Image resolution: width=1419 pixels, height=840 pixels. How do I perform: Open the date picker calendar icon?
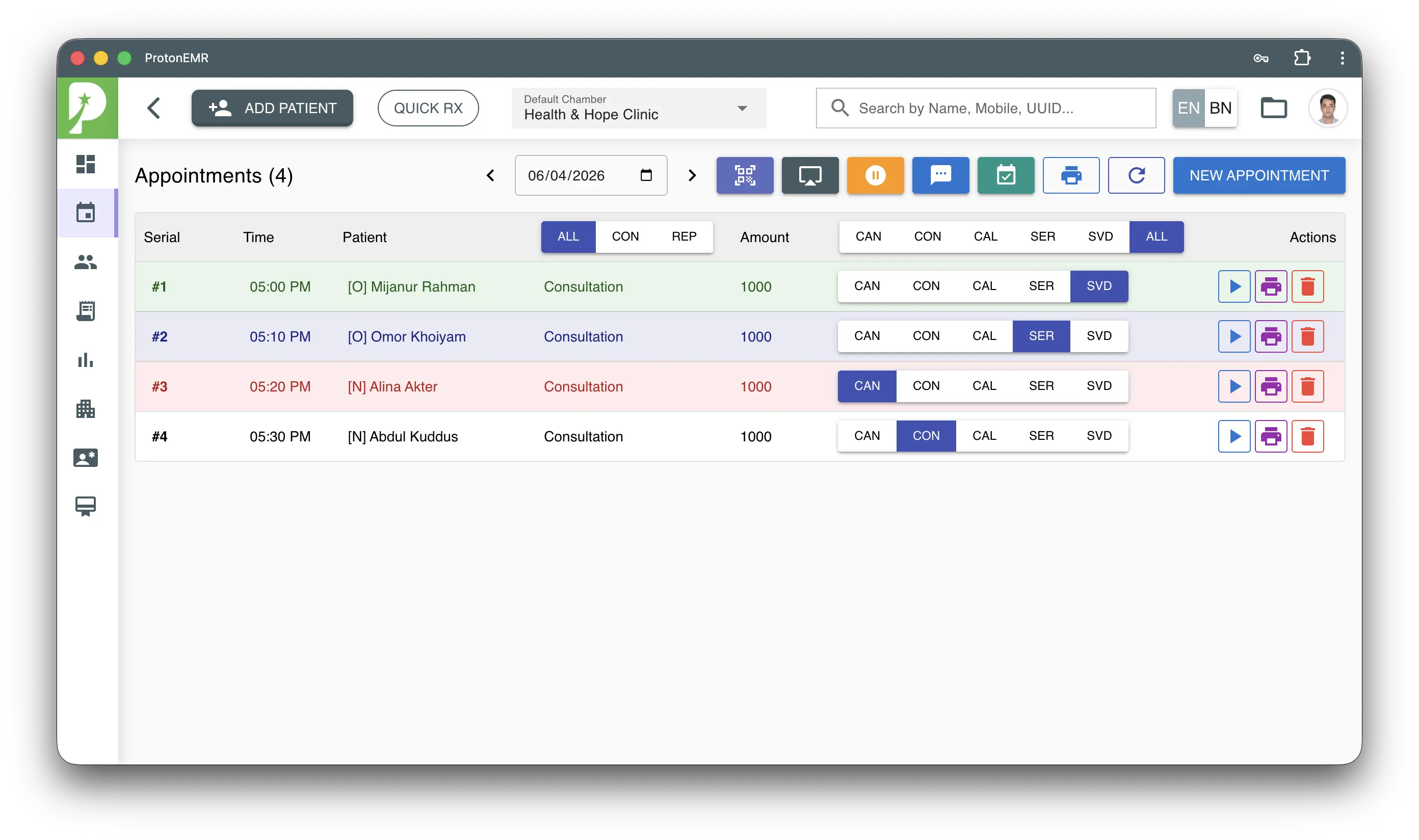click(x=646, y=175)
